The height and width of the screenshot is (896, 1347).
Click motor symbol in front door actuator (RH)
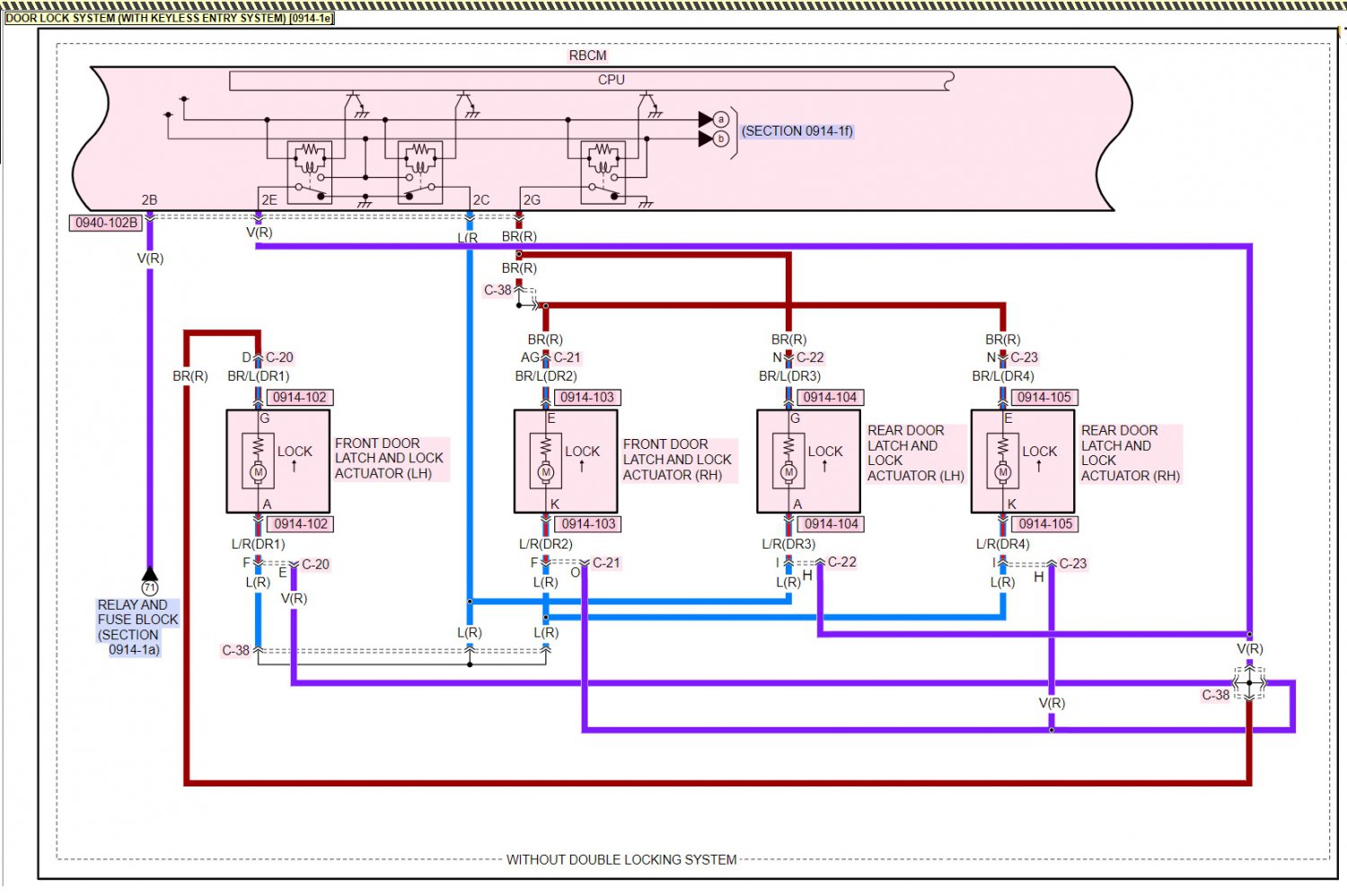(546, 472)
